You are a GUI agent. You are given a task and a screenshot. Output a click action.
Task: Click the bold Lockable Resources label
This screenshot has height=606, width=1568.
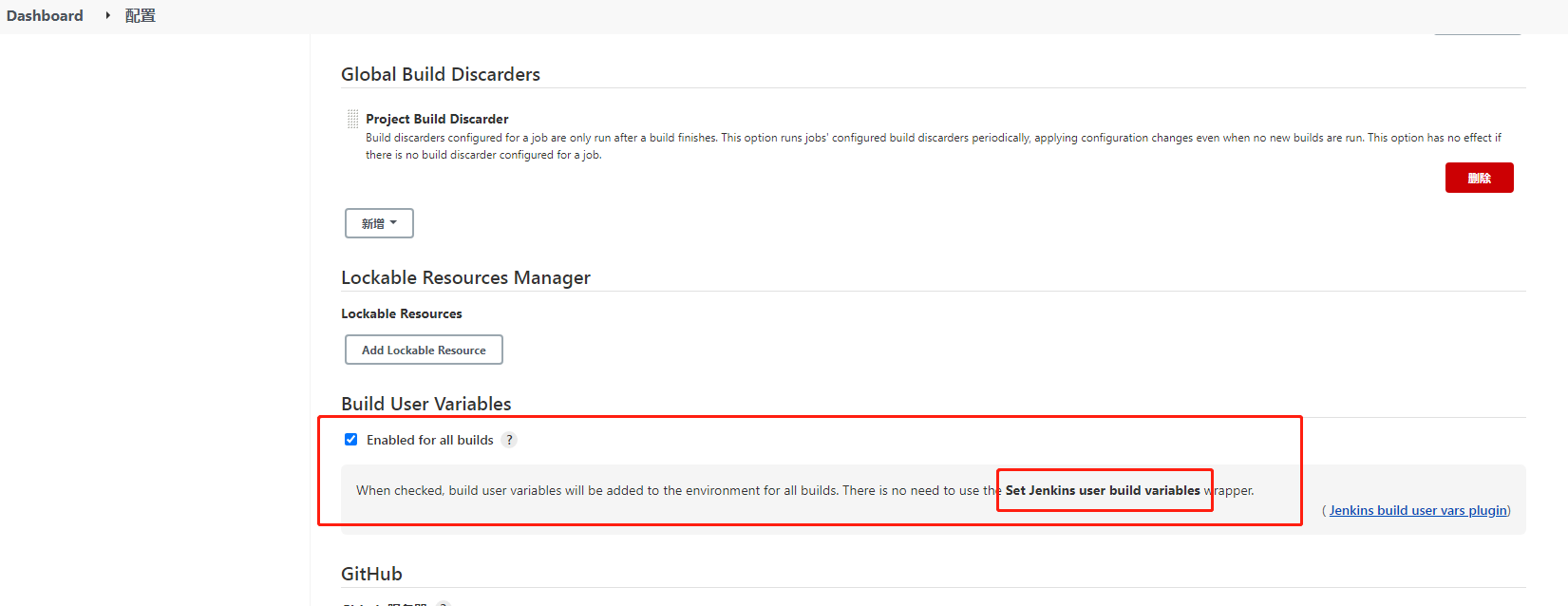pos(402,313)
